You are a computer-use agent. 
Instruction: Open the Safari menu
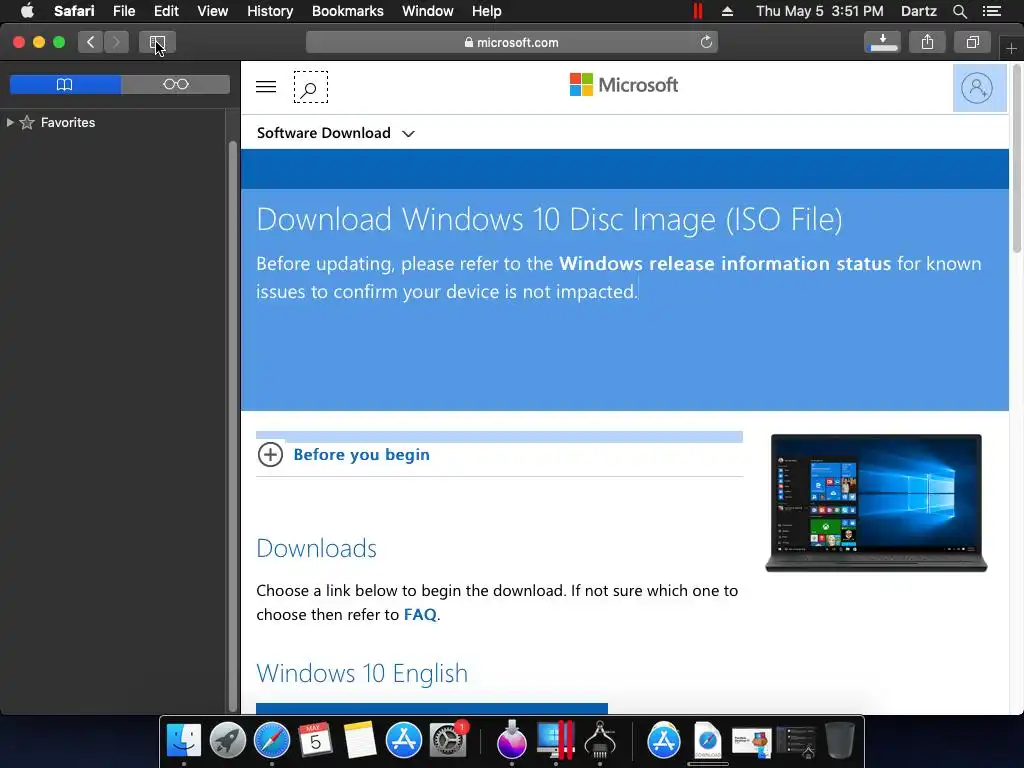coord(74,11)
